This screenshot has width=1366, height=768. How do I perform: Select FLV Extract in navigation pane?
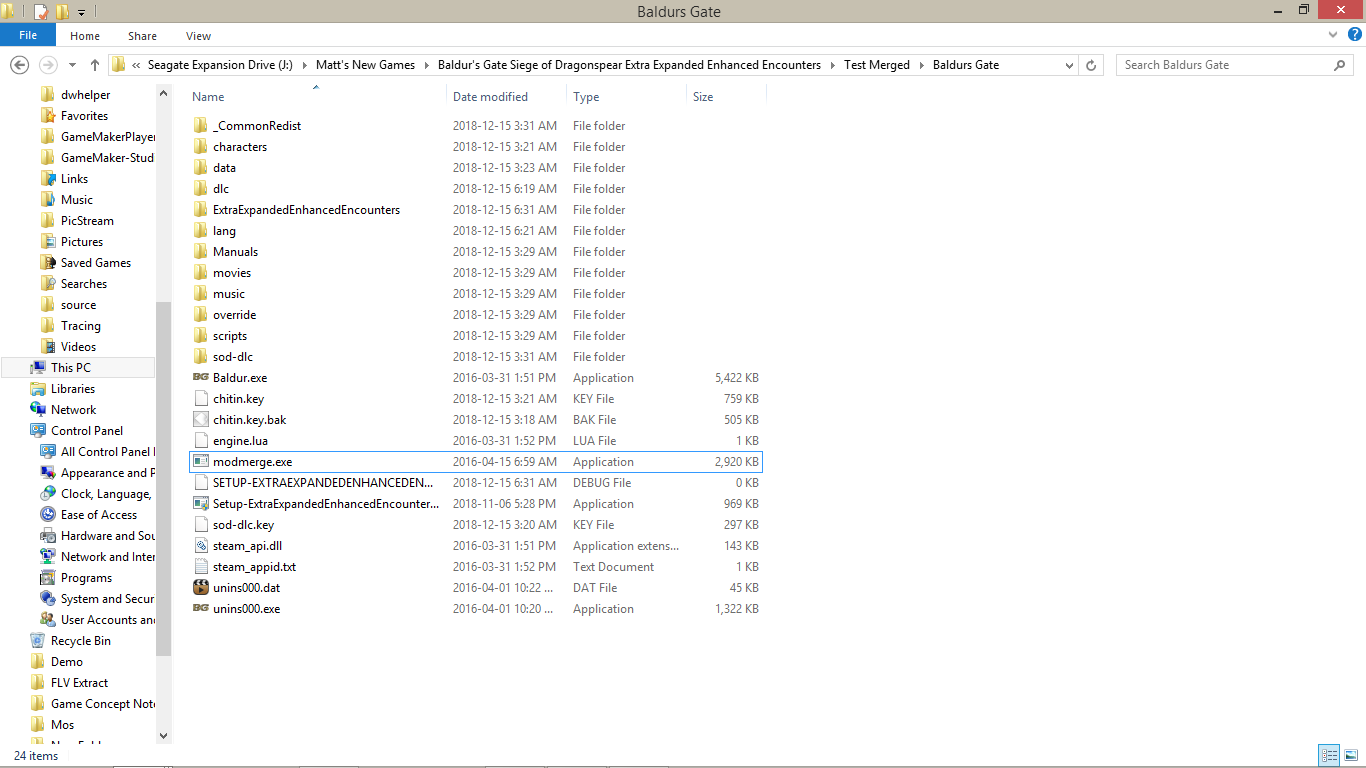click(79, 683)
